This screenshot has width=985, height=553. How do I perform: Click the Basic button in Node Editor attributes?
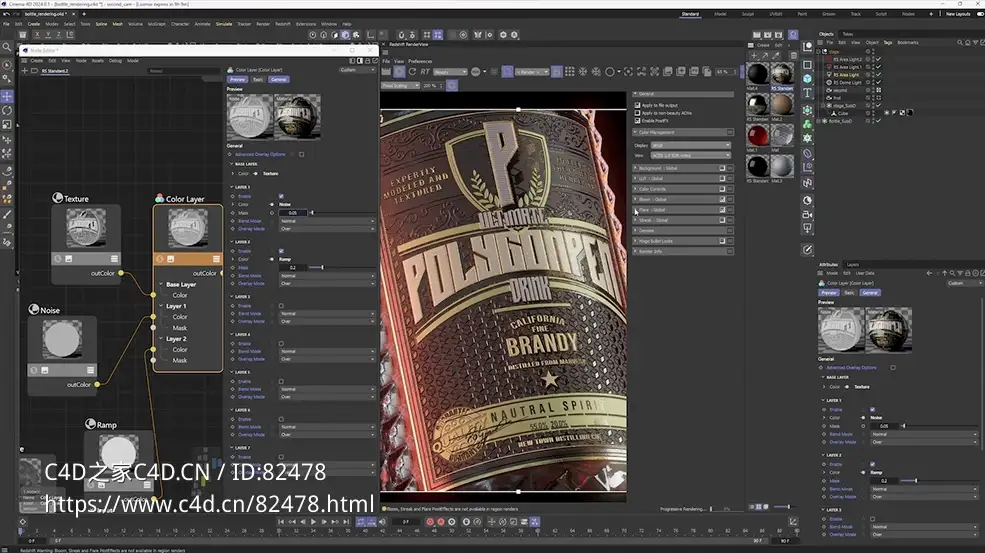tap(258, 80)
